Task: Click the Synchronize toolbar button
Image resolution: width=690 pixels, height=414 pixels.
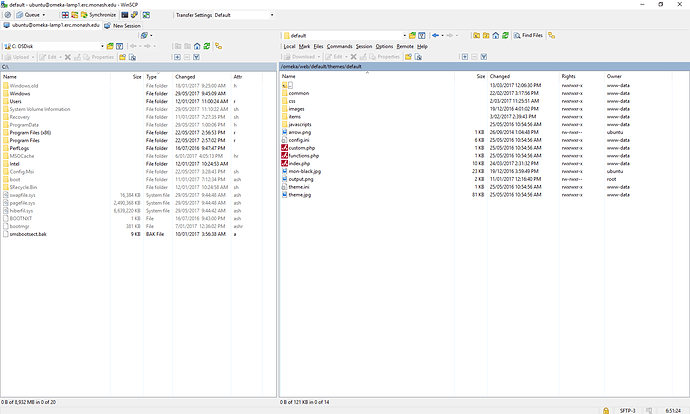Action: click(x=98, y=15)
